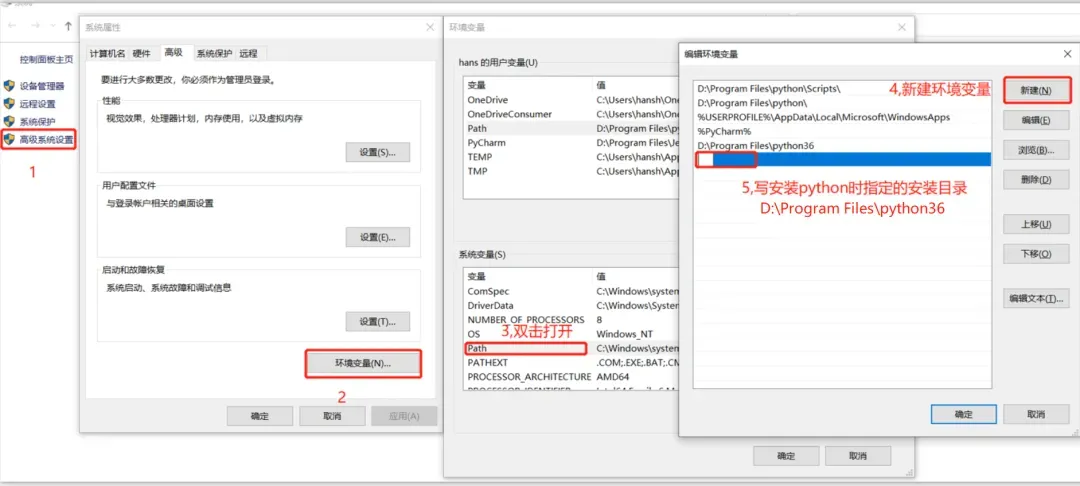Click 确定 in 编辑环境变量 dialog

point(964,414)
